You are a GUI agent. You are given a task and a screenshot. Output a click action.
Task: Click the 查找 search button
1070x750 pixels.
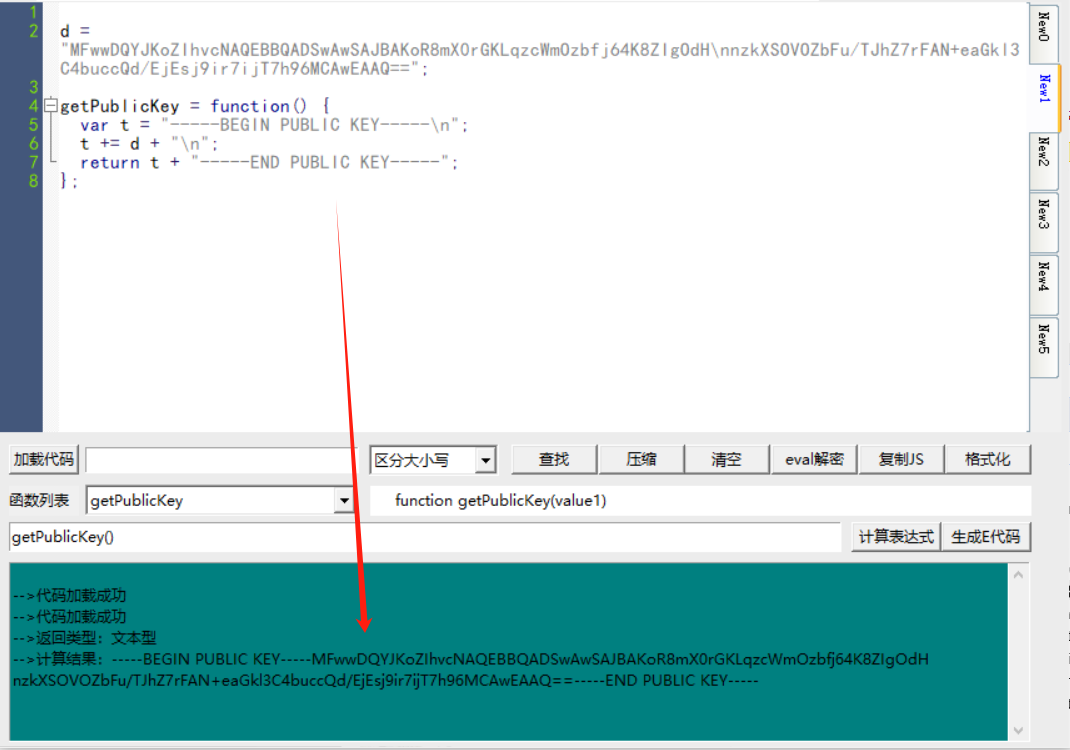pyautogui.click(x=554, y=459)
